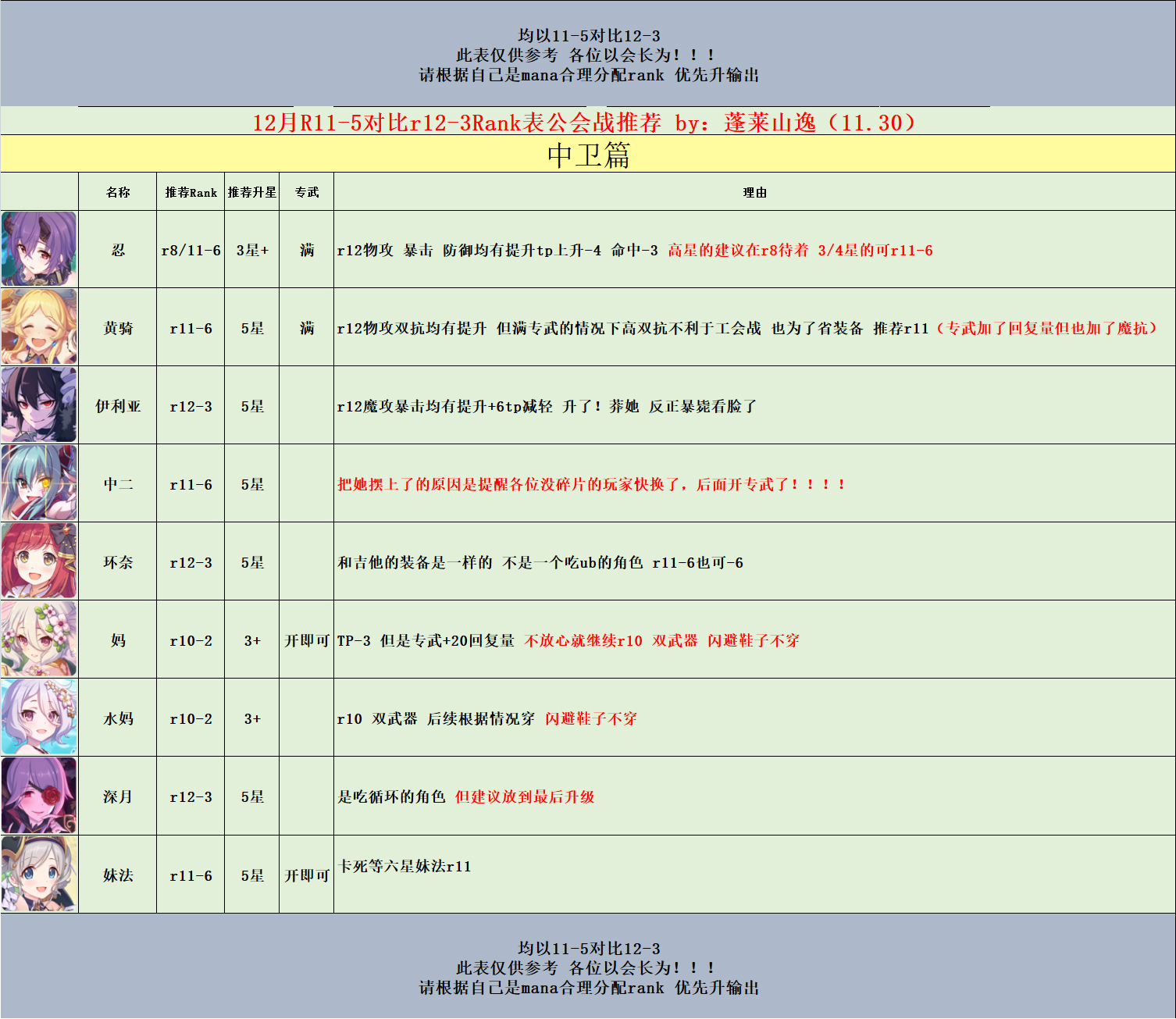
Task: Click the 深月 character portrait with rose eyepatch
Action: pyautogui.click(x=39, y=796)
